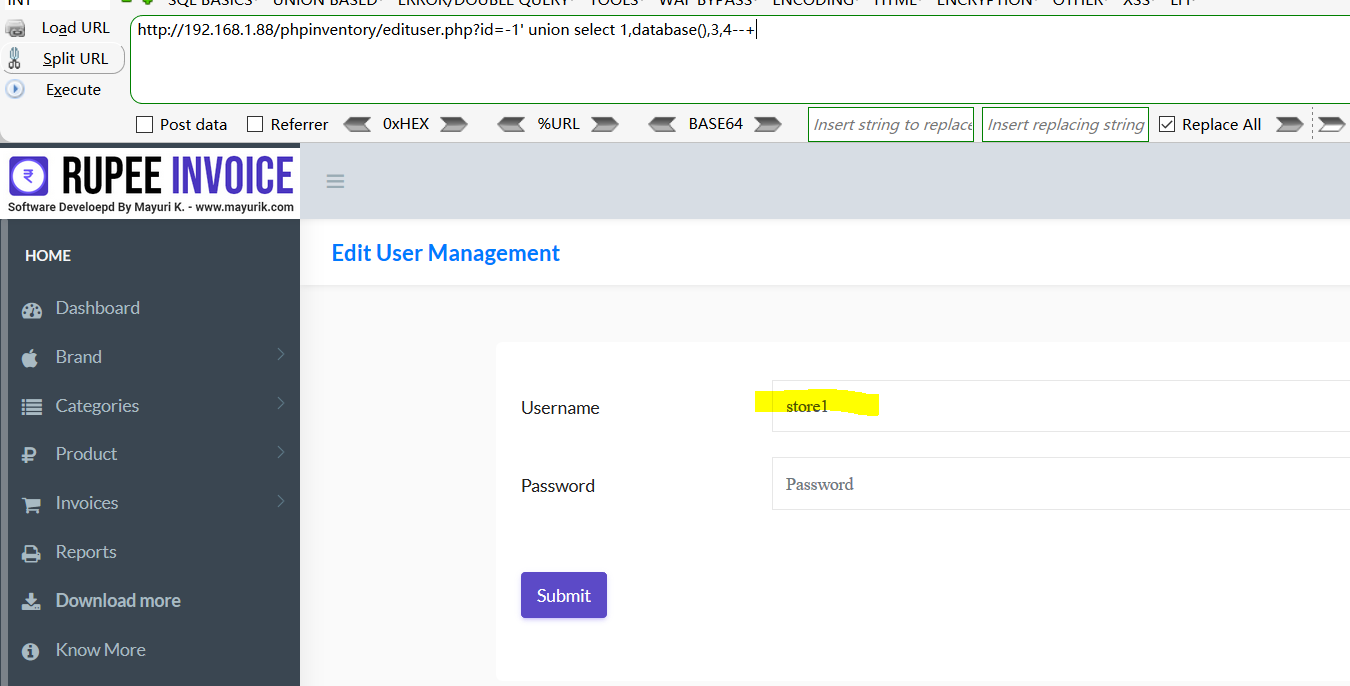Image resolution: width=1350 pixels, height=686 pixels.
Task: Click the Load URL button label
Action: [76, 28]
